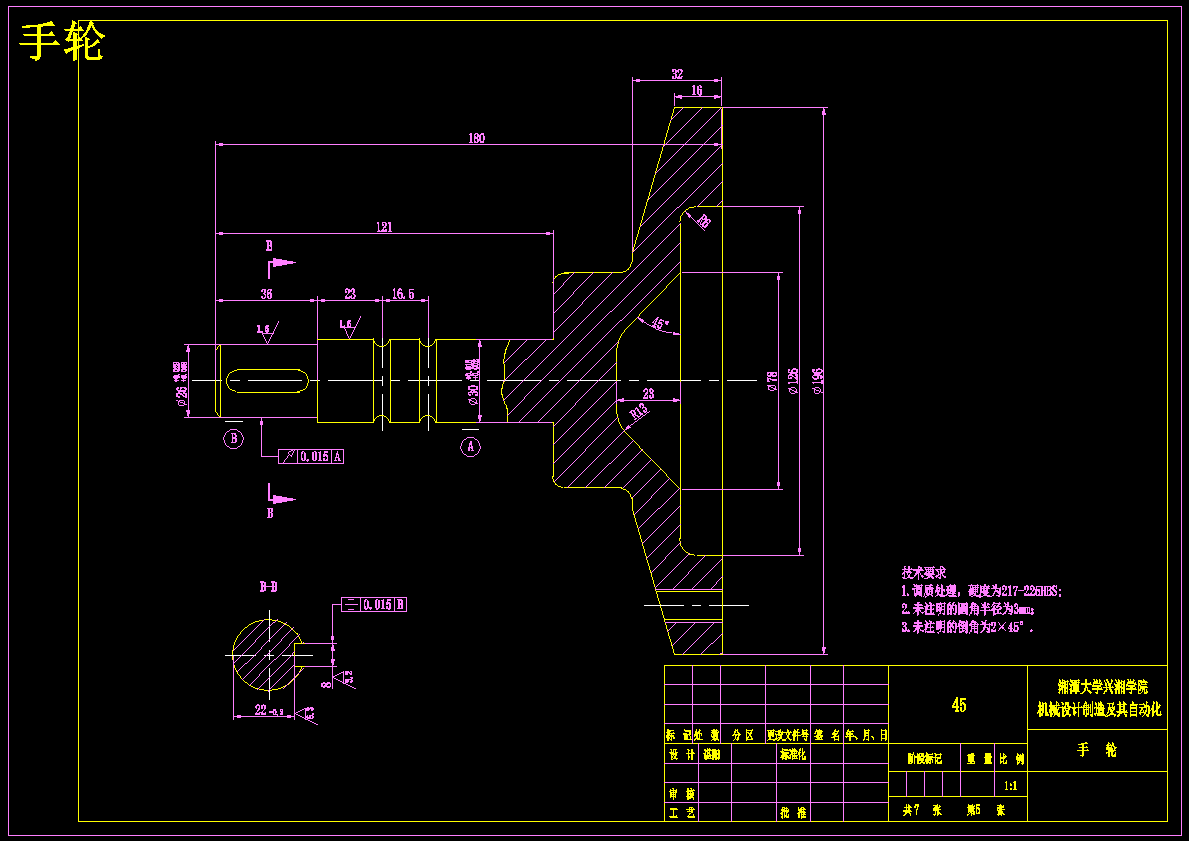Select the 121 length dimension text
This screenshot has width=1189, height=841.
coord(384,227)
